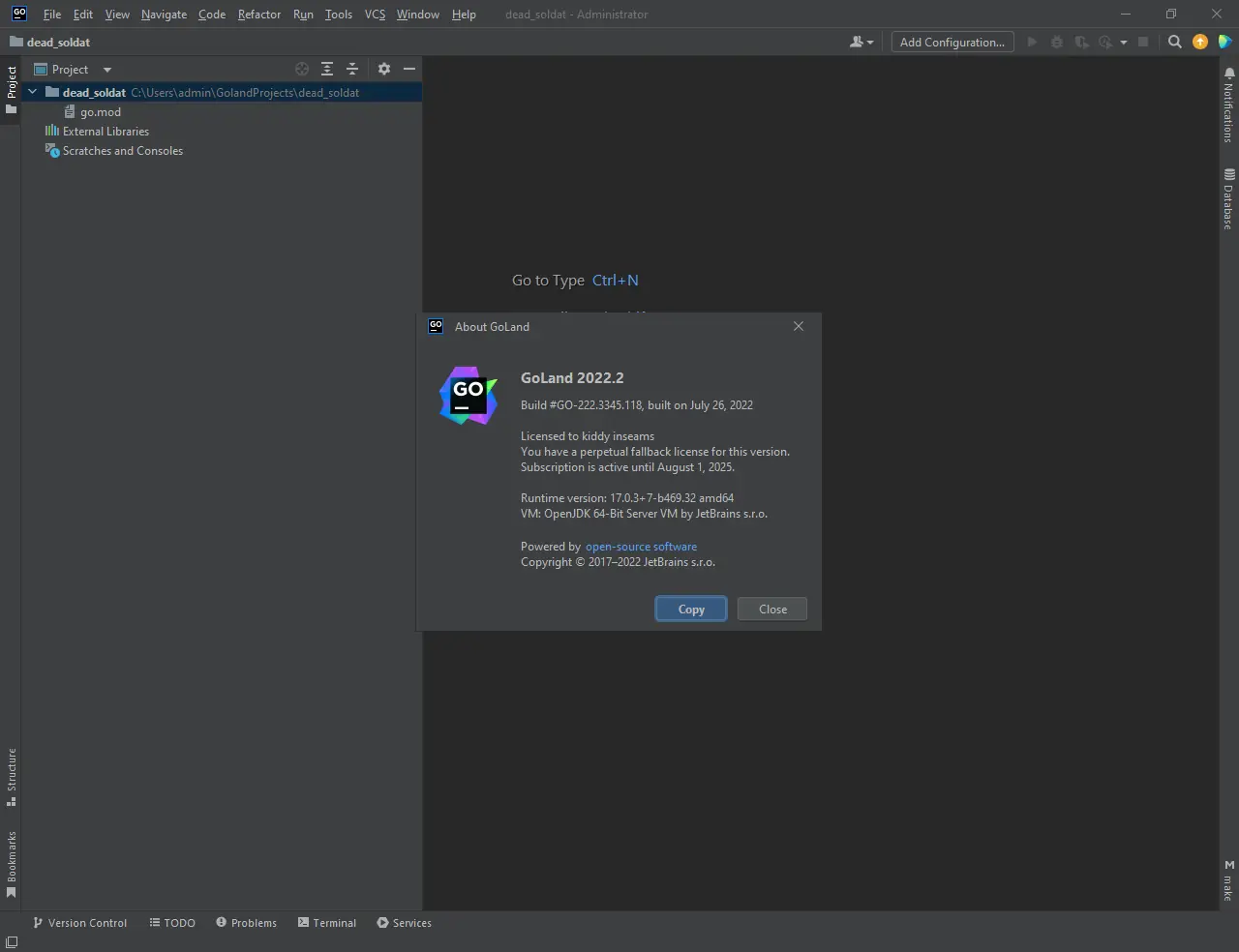Open the Run menu
This screenshot has height=952, width=1239.
click(x=303, y=15)
